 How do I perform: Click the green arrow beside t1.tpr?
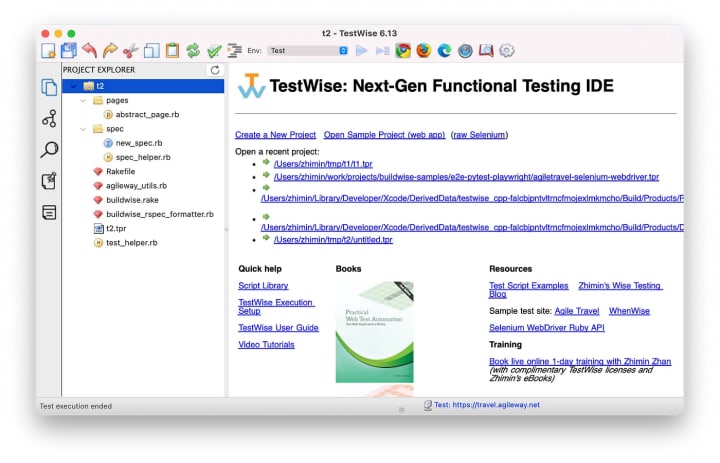(x=266, y=162)
